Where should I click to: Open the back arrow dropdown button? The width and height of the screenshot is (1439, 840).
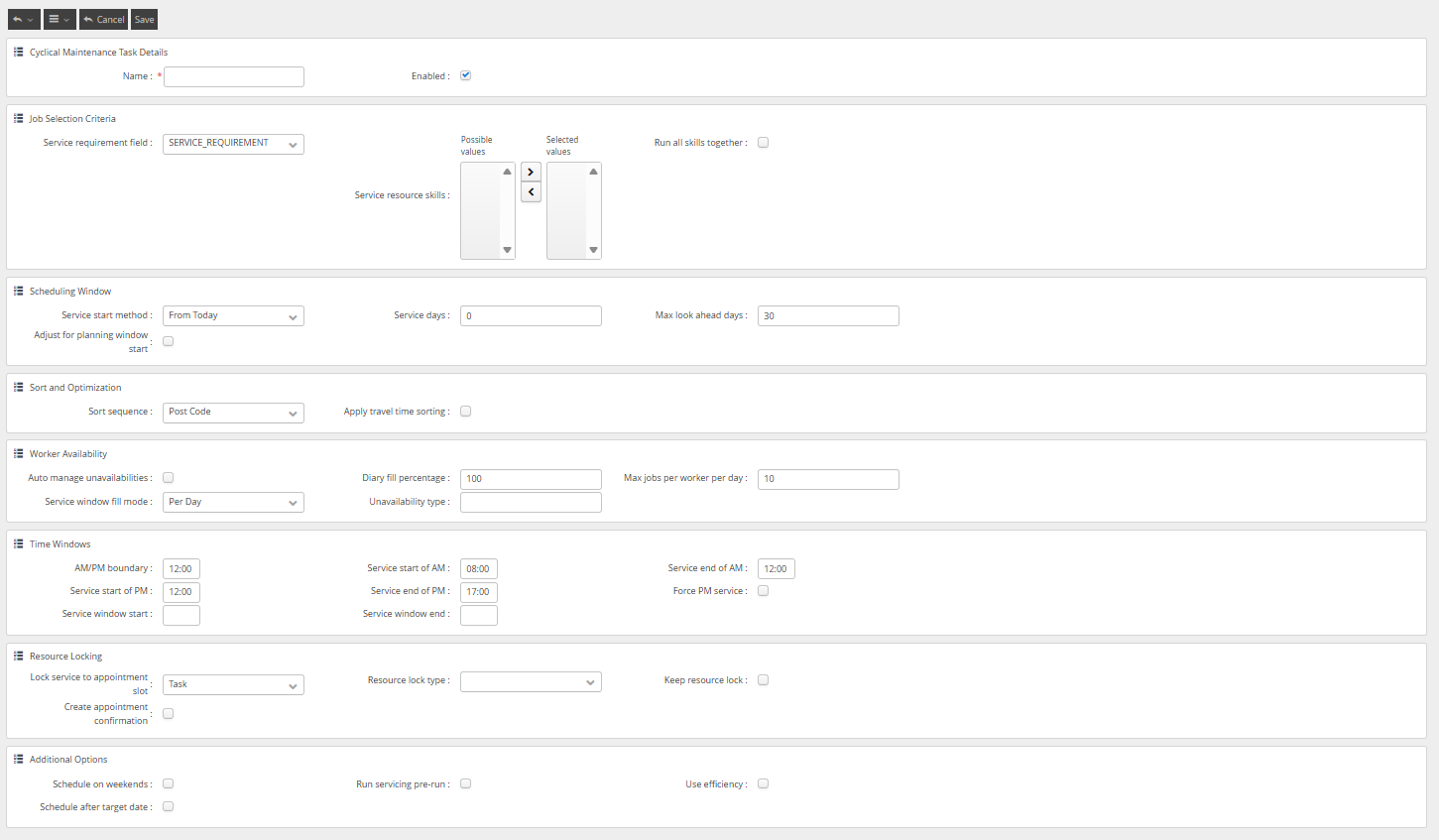pos(24,20)
